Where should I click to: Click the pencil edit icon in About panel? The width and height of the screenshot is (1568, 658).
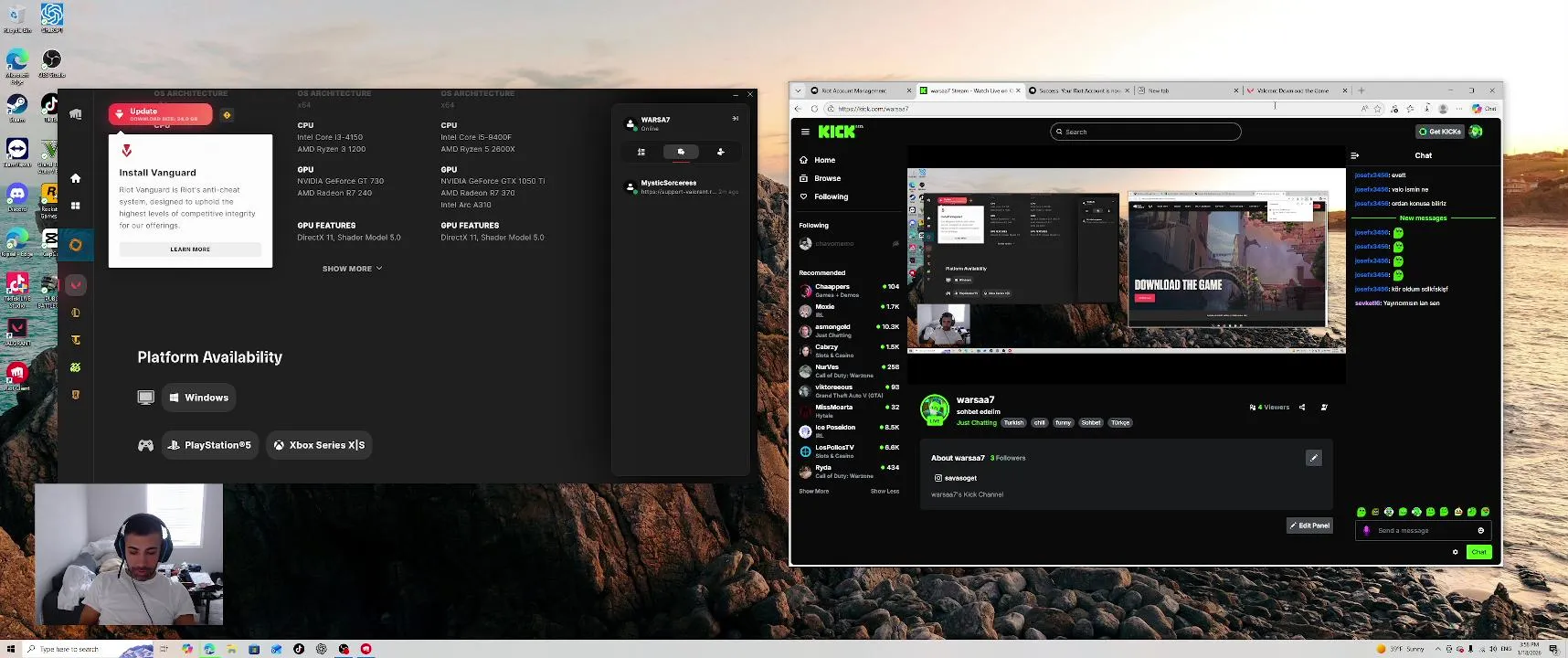(1314, 458)
